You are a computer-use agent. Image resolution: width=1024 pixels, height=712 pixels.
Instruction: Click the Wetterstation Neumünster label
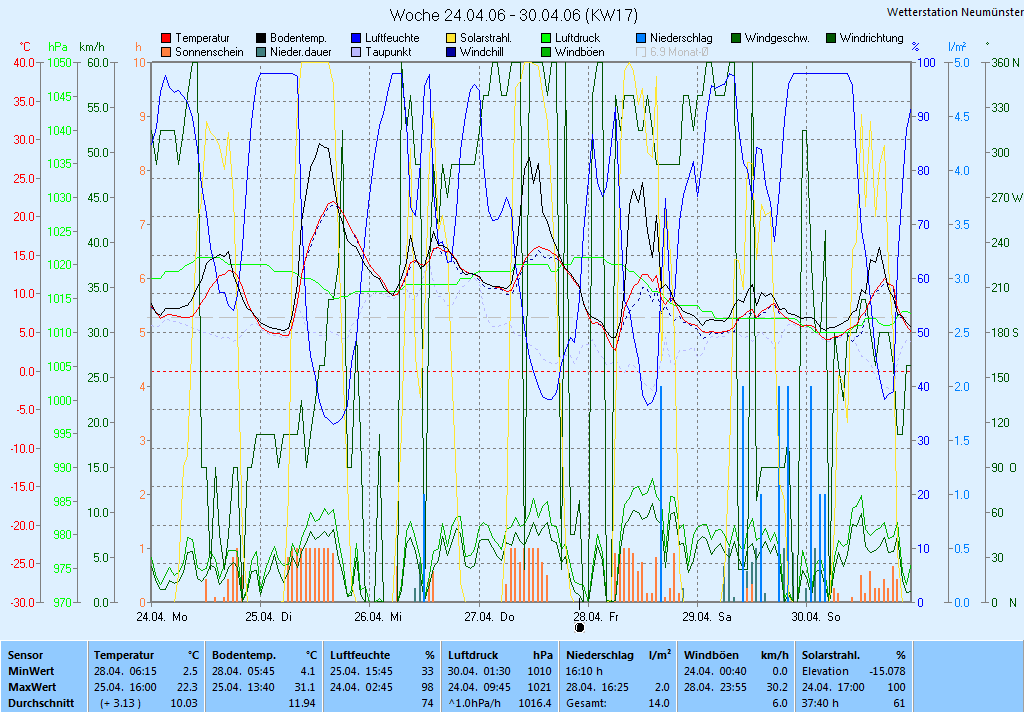[953, 12]
